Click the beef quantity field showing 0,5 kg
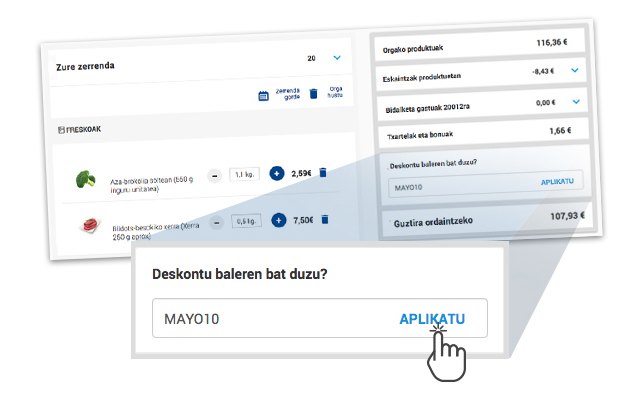The image size is (640, 398). click(246, 221)
